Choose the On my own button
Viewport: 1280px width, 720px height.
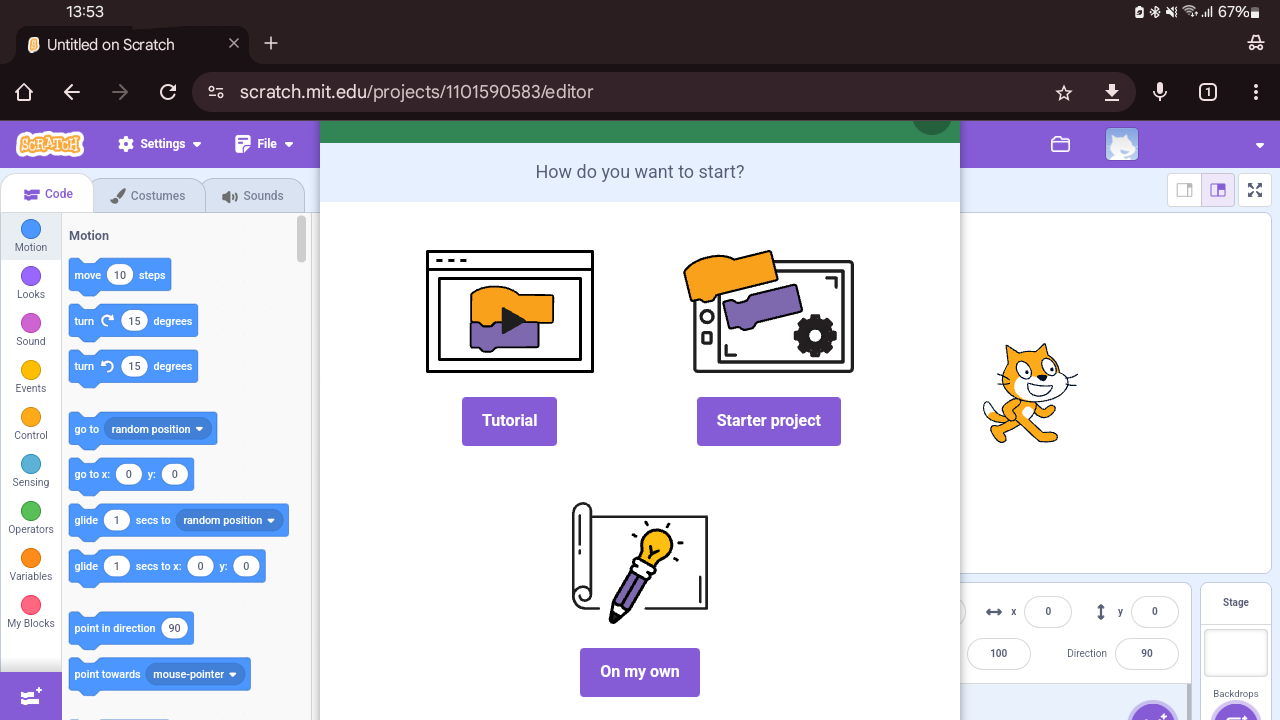(x=640, y=672)
